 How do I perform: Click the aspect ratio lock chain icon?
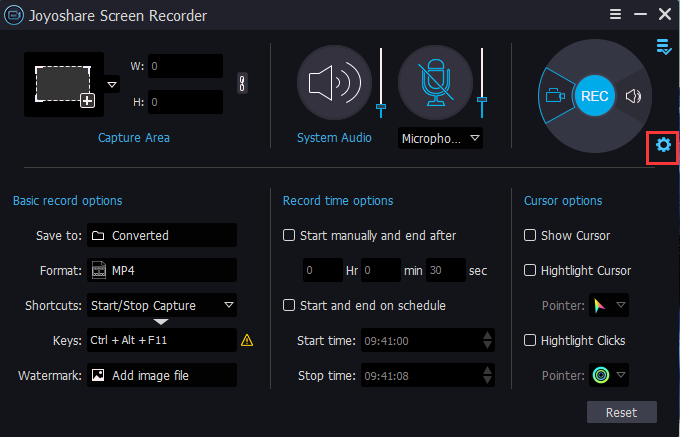[242, 83]
